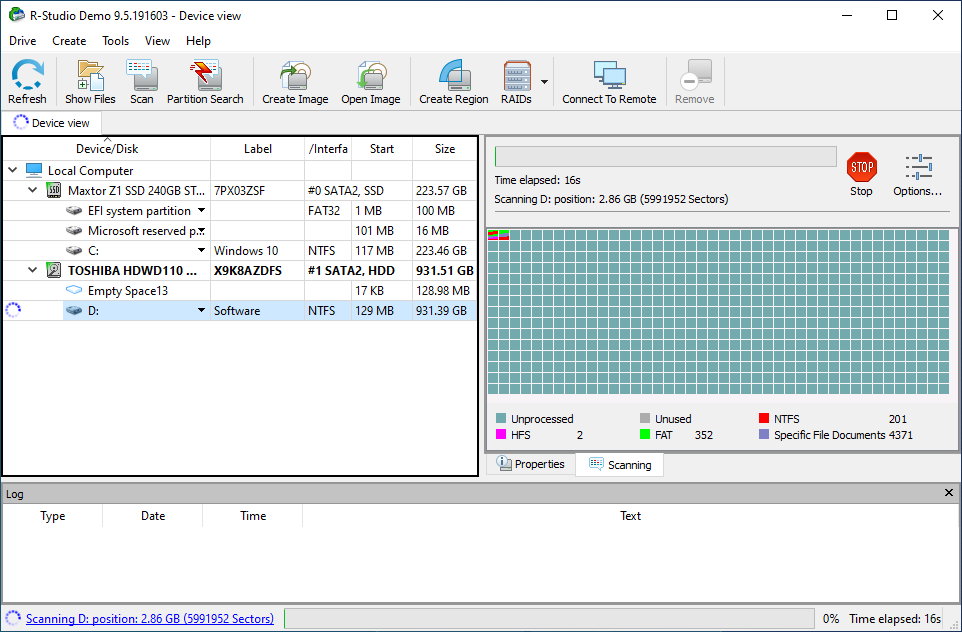Select the EFI system partition row
962x632 pixels.
[139, 211]
